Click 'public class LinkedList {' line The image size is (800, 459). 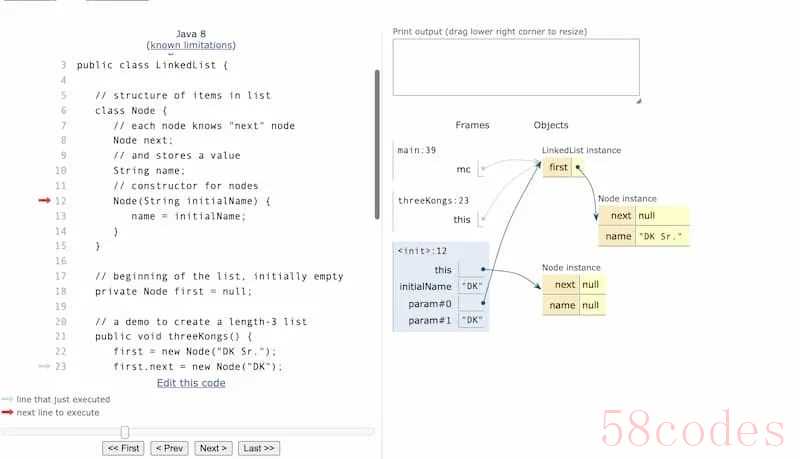pos(153,65)
